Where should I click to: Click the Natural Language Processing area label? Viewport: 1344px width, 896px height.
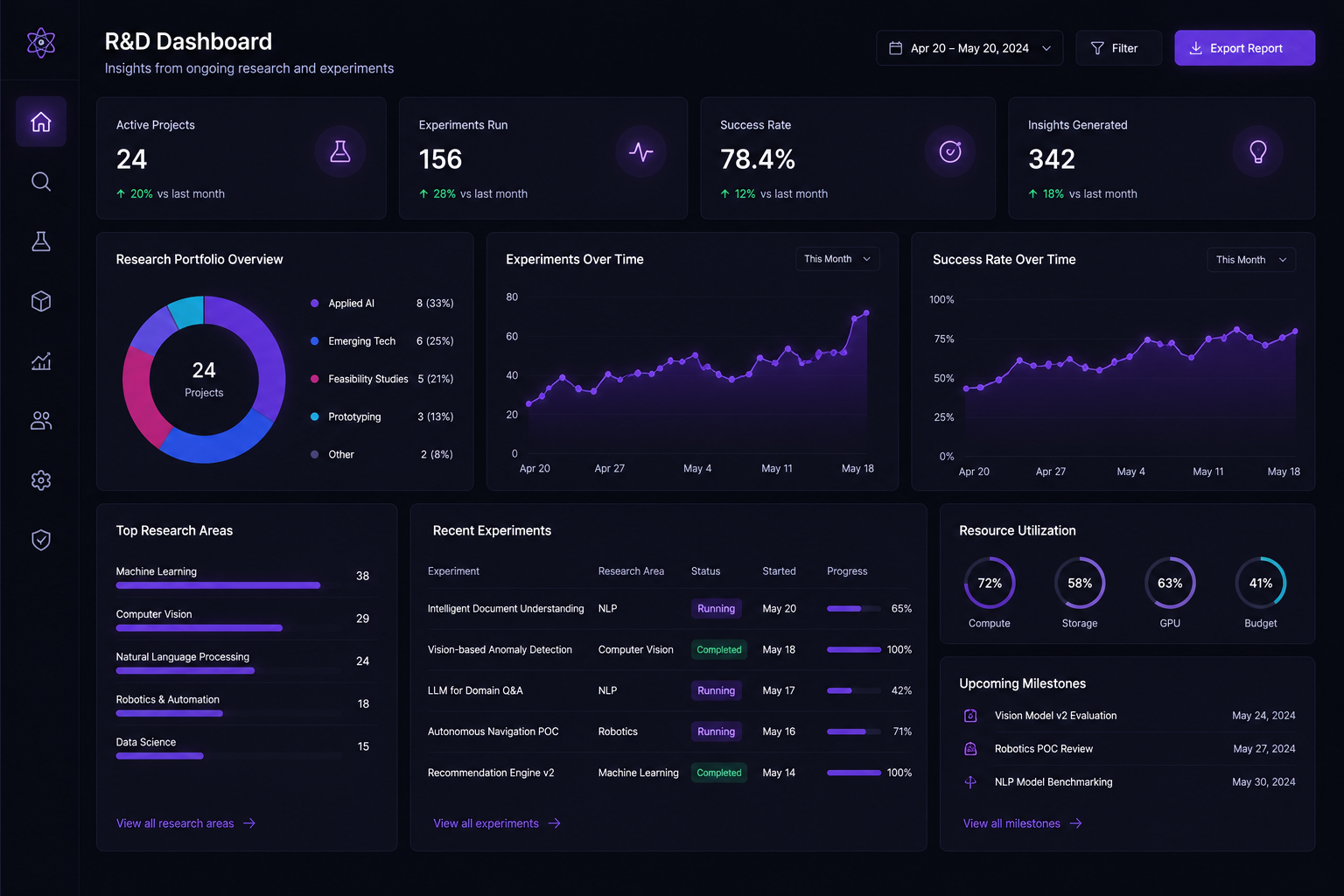coord(183,657)
